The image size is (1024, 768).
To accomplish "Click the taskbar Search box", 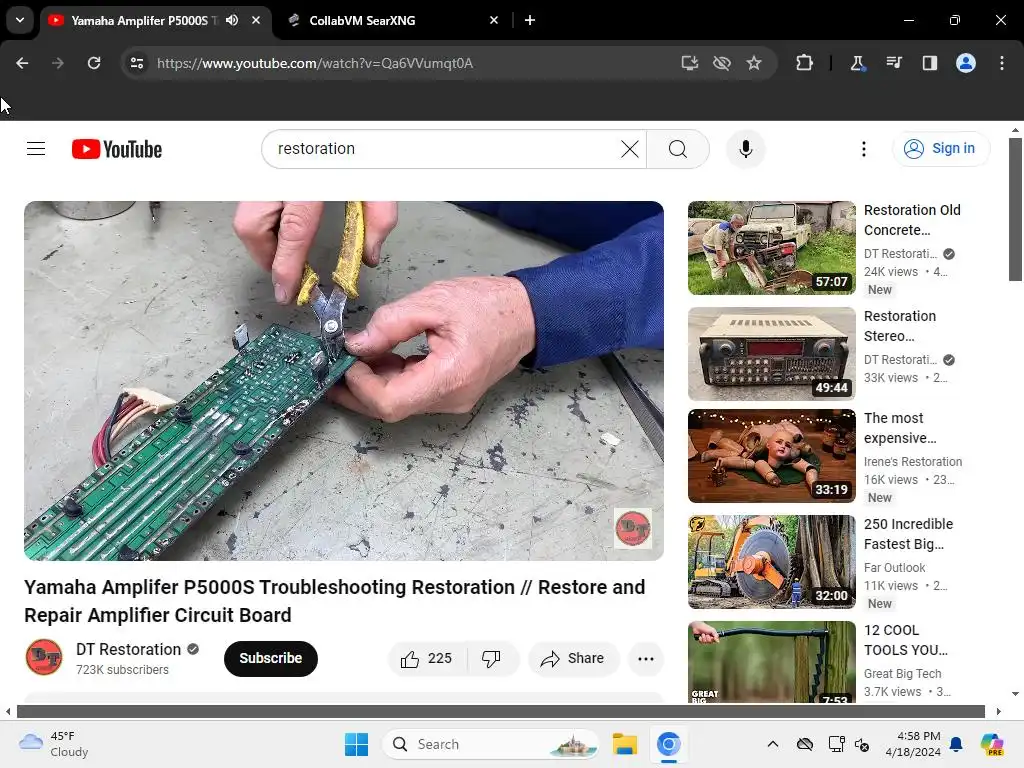I will pyautogui.click(x=490, y=744).
